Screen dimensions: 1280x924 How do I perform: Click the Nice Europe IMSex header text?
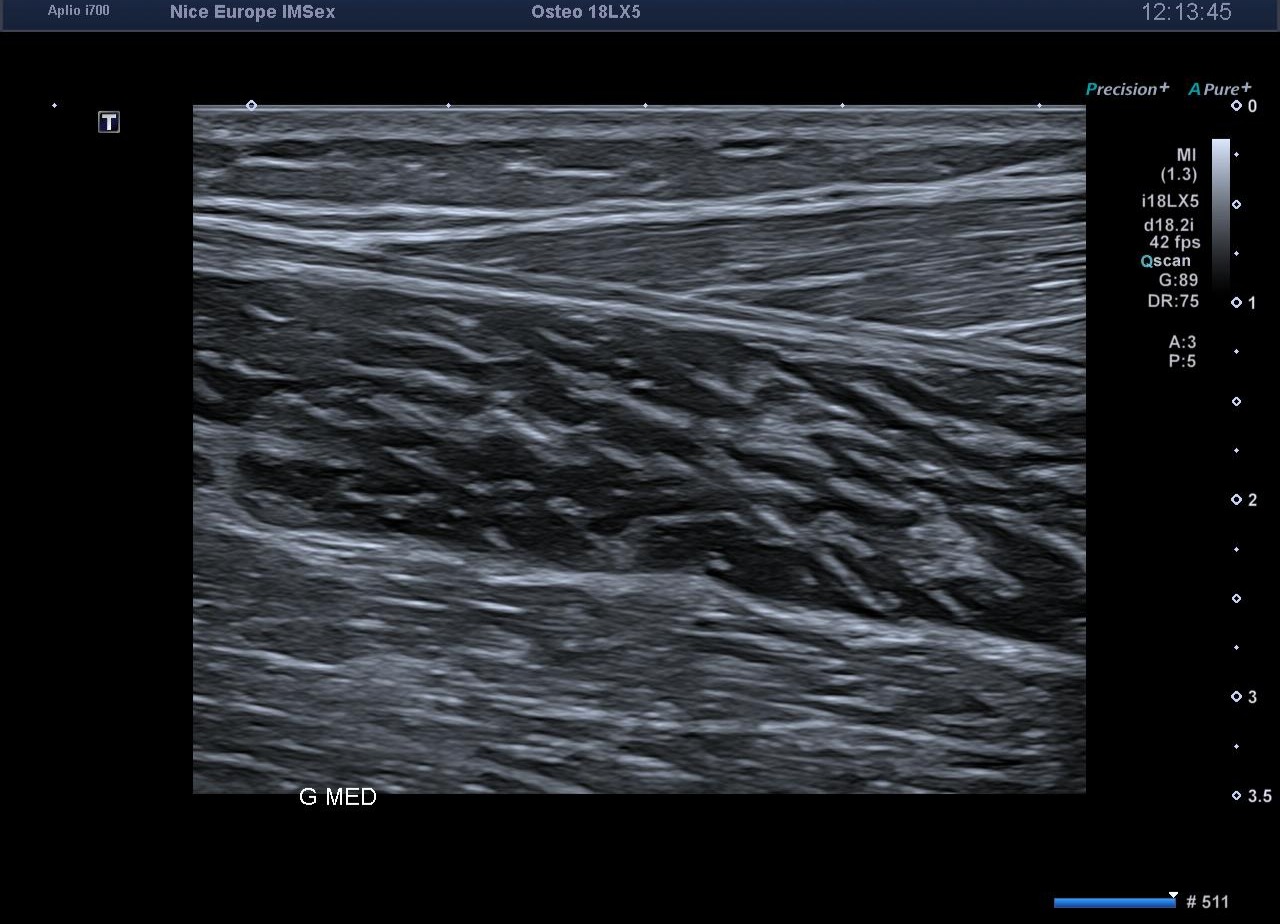tap(252, 12)
